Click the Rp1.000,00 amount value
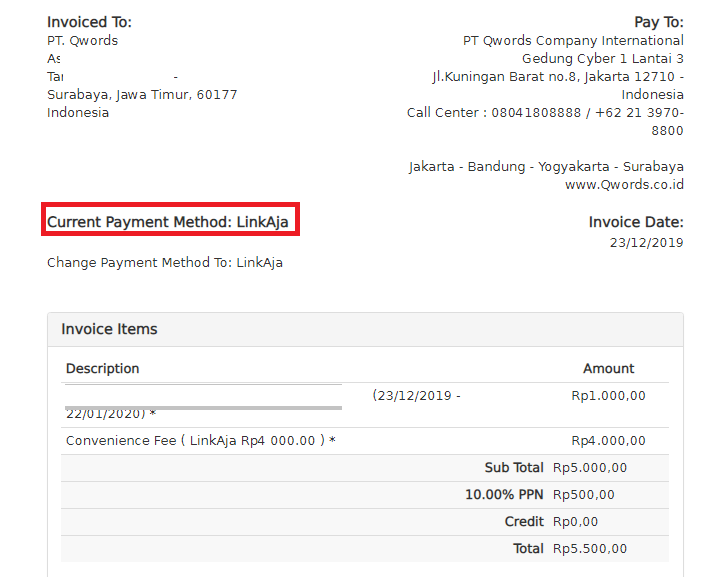This screenshot has width=721, height=577. pyautogui.click(x=608, y=396)
